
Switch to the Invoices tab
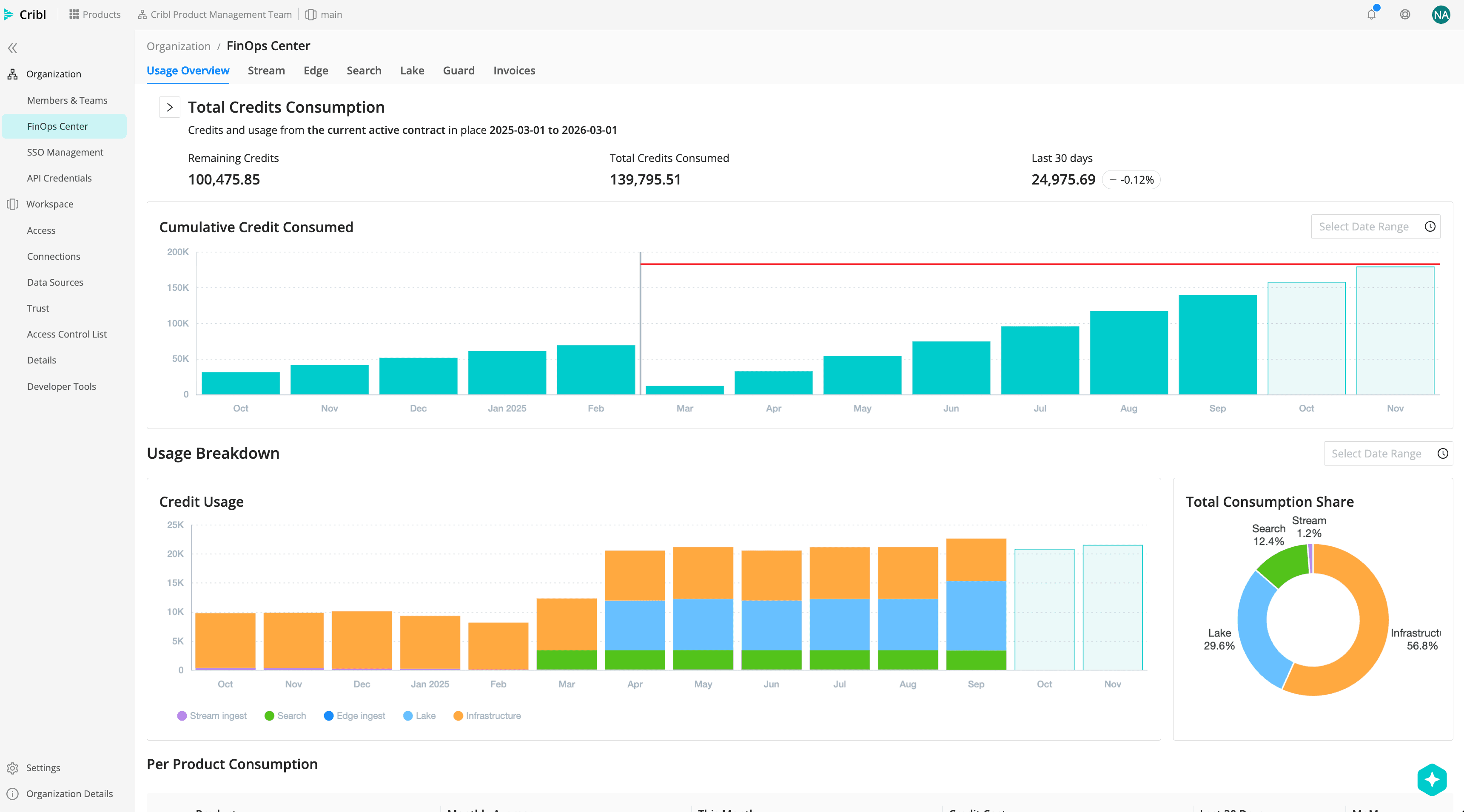pos(514,71)
